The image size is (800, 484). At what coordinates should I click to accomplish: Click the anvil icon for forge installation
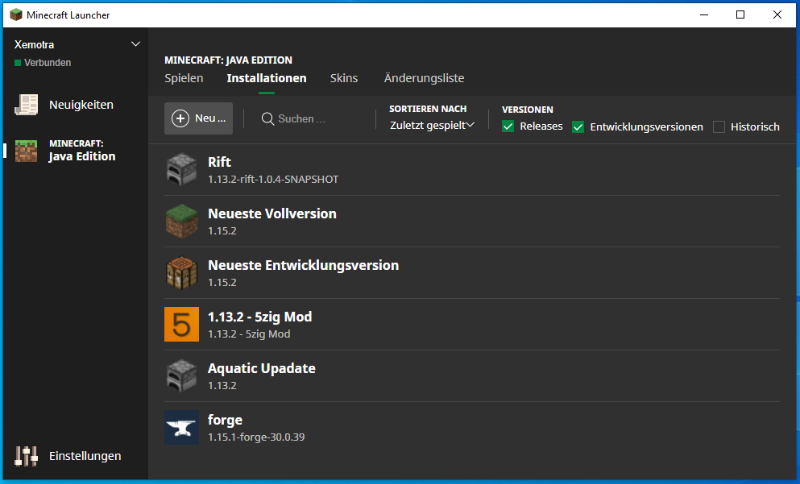(x=181, y=427)
